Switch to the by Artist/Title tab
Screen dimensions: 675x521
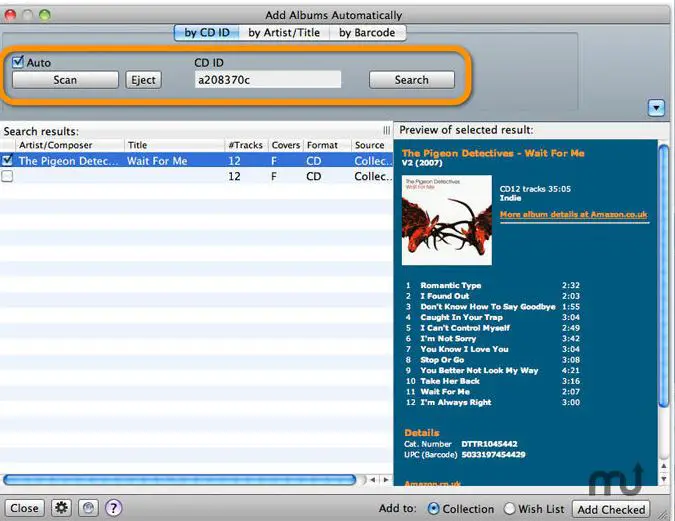284,33
